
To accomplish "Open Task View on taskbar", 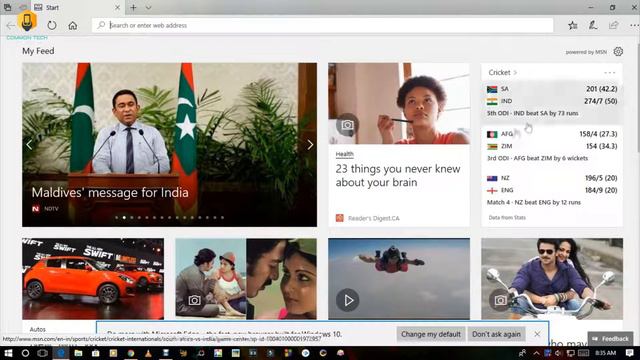I will click(42, 353).
